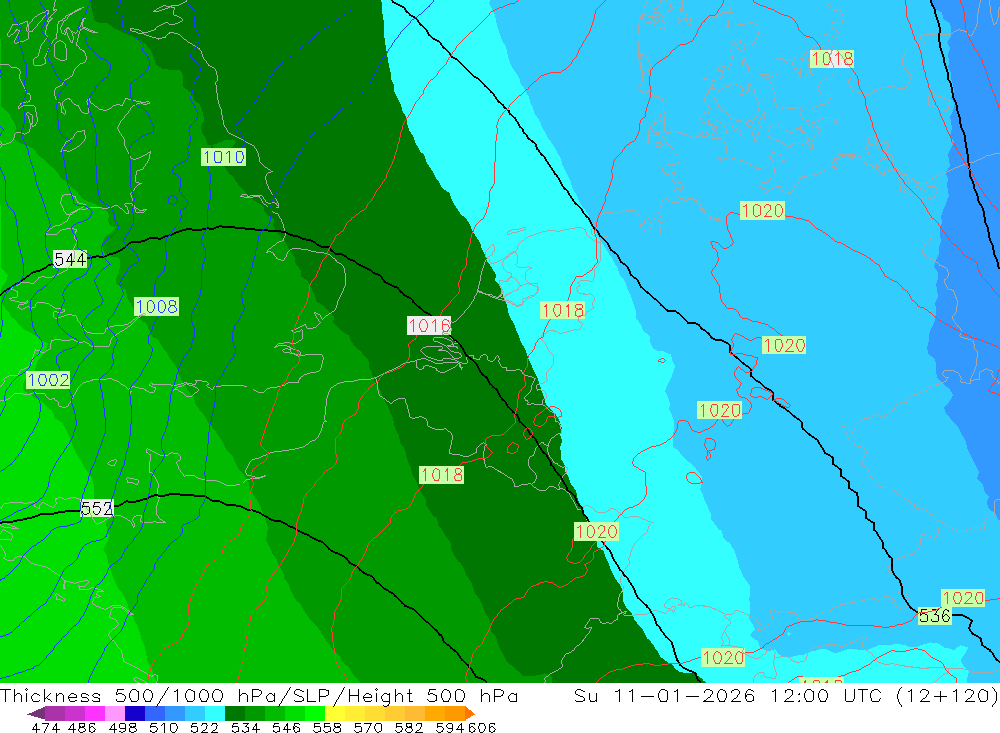Select the pure yellow legend swatch
The height and width of the screenshot is (733, 1000).
pos(335,713)
